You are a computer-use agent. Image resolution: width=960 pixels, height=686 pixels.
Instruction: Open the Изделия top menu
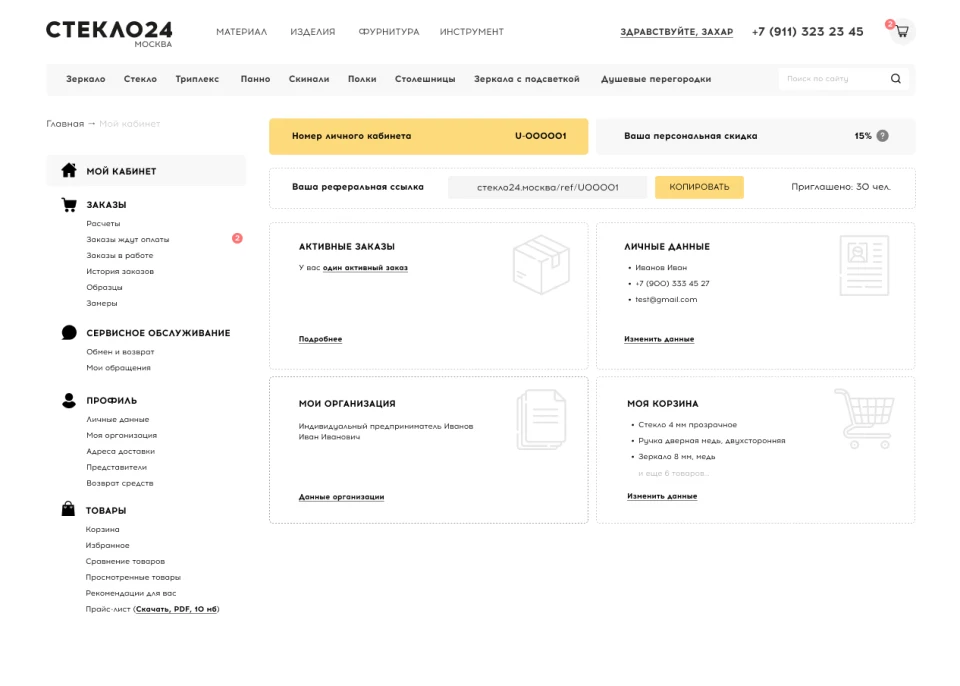pos(313,32)
